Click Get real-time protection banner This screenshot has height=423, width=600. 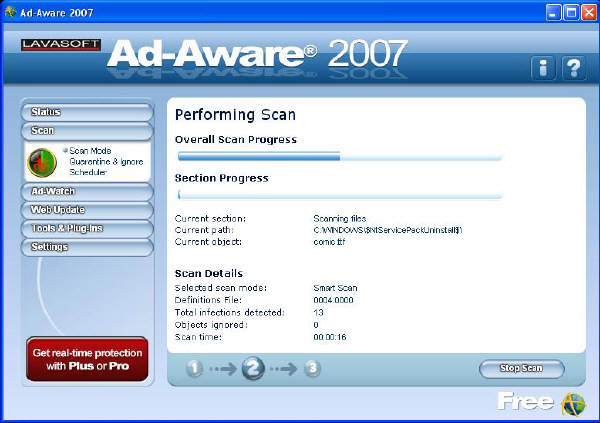pos(87,359)
